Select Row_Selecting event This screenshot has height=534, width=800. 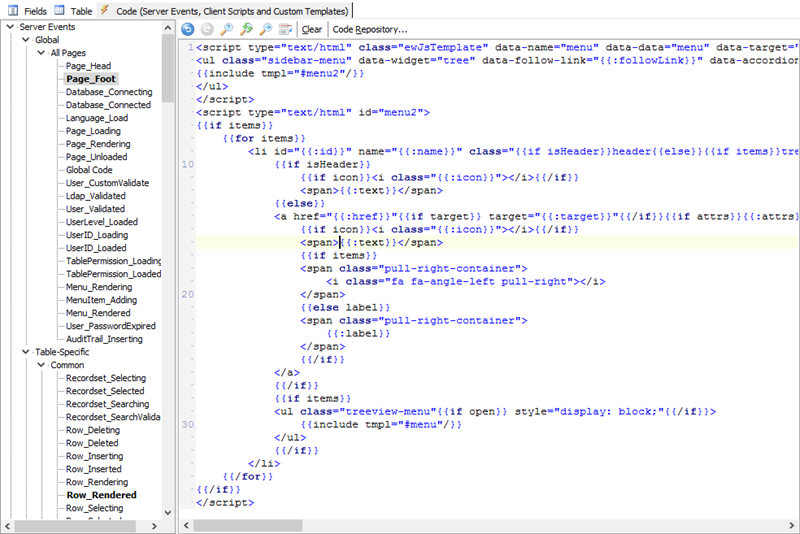(x=94, y=508)
